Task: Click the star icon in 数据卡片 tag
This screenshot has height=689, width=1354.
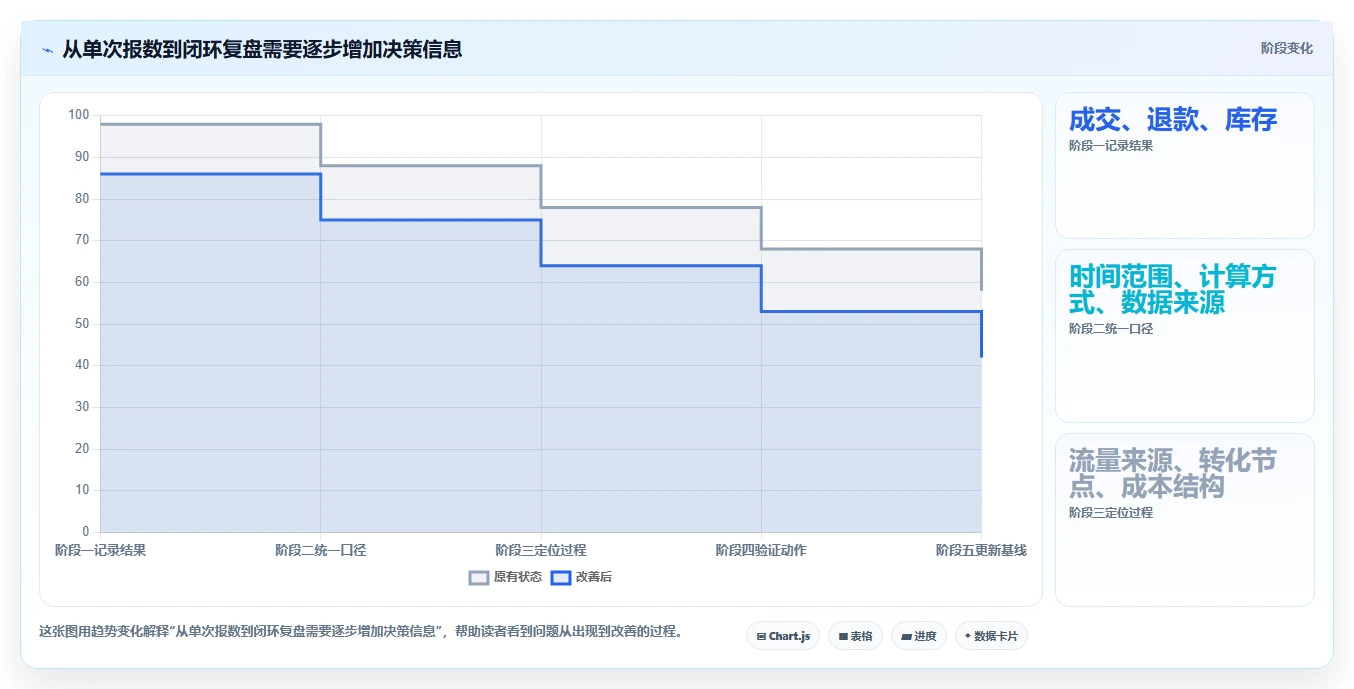Action: click(x=968, y=636)
